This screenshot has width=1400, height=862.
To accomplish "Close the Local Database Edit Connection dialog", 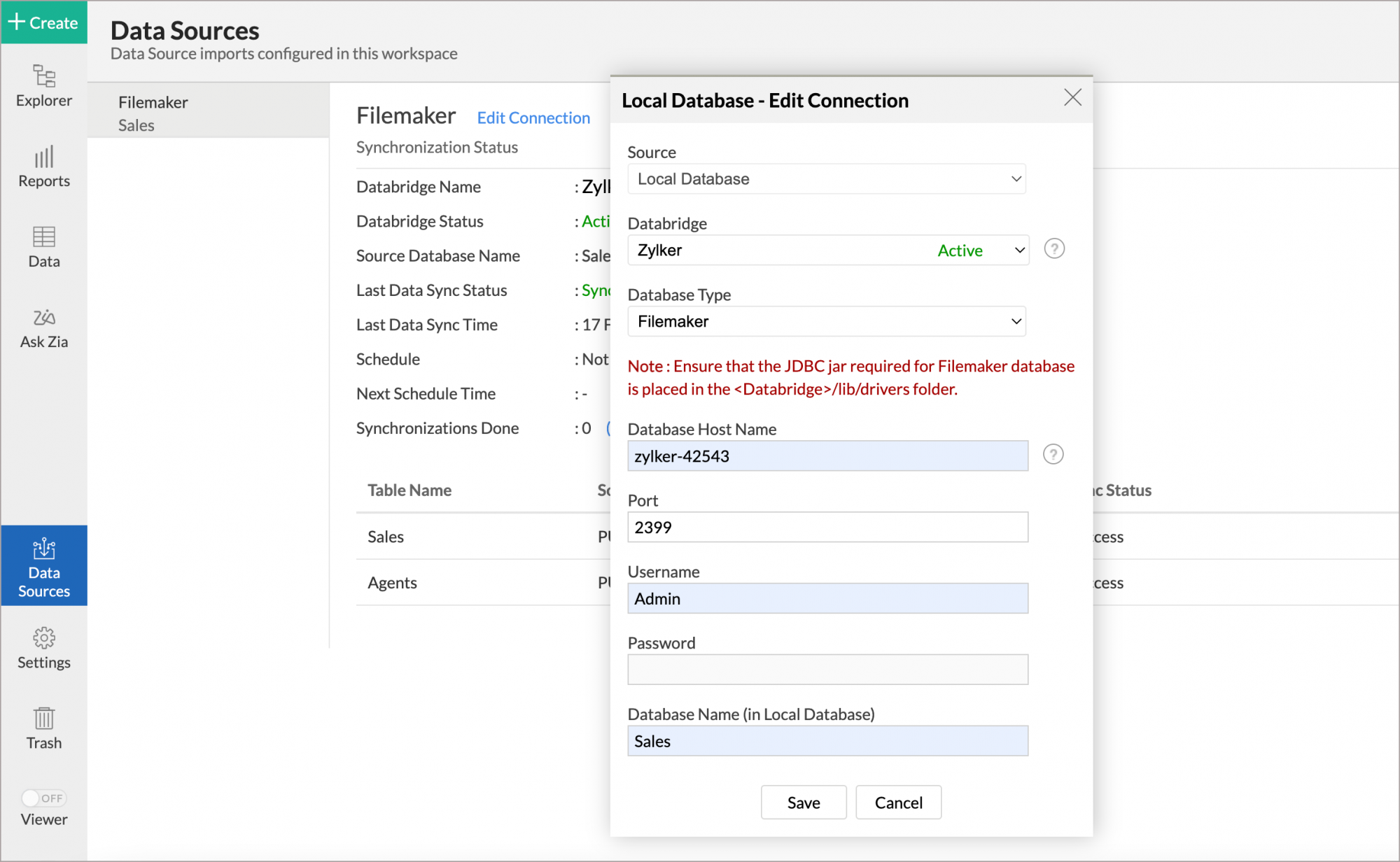I will [1072, 98].
